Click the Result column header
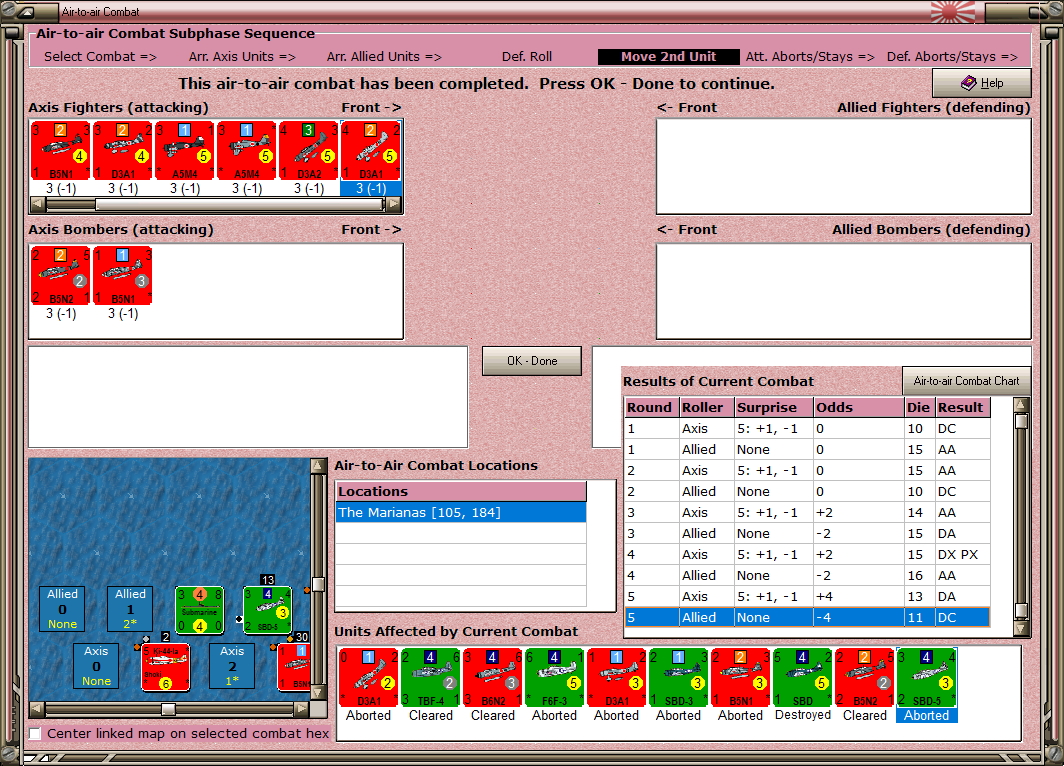The image size is (1064, 766). (963, 407)
